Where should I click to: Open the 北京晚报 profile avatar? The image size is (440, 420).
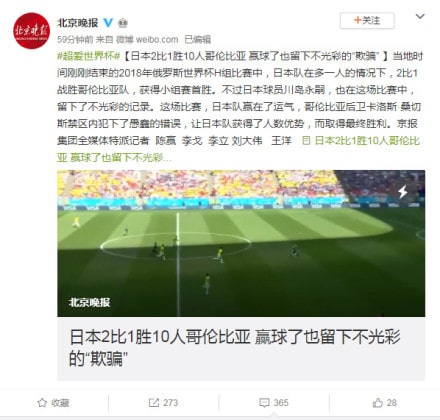coord(31,31)
